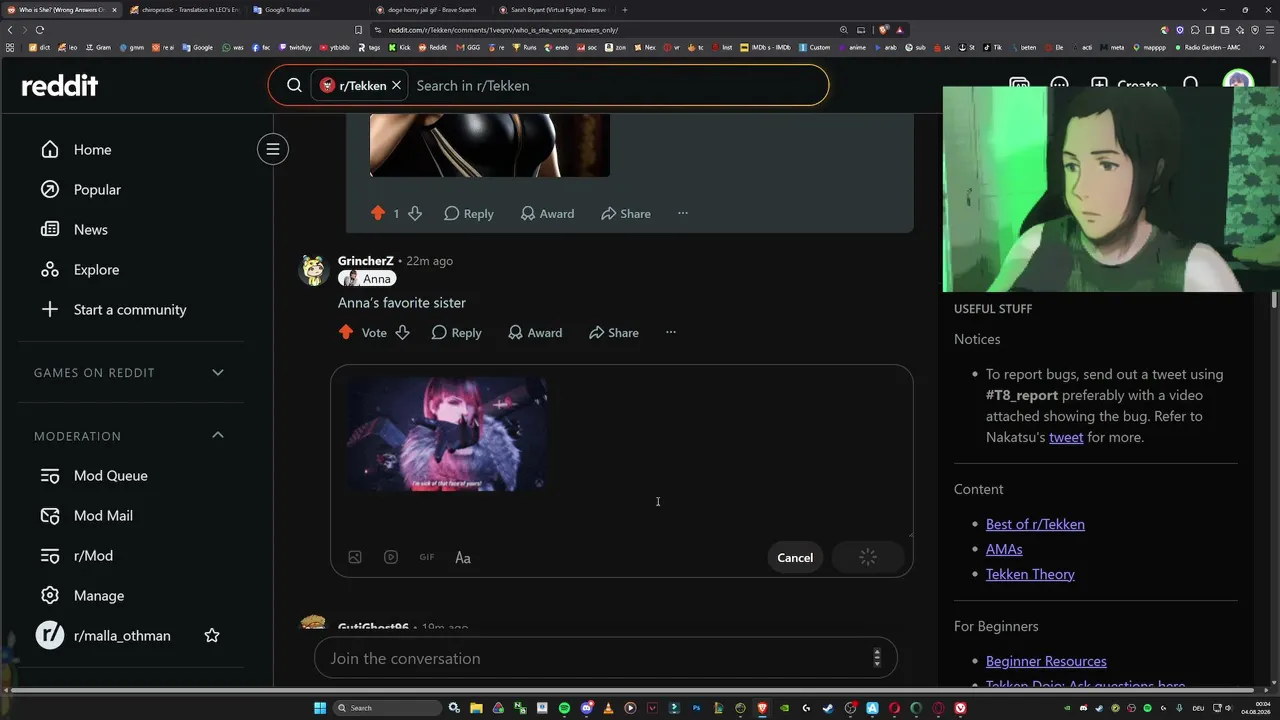Switch to Sarah Bryant Virtua Fighter tab
The width and height of the screenshot is (1280, 720).
(553, 10)
